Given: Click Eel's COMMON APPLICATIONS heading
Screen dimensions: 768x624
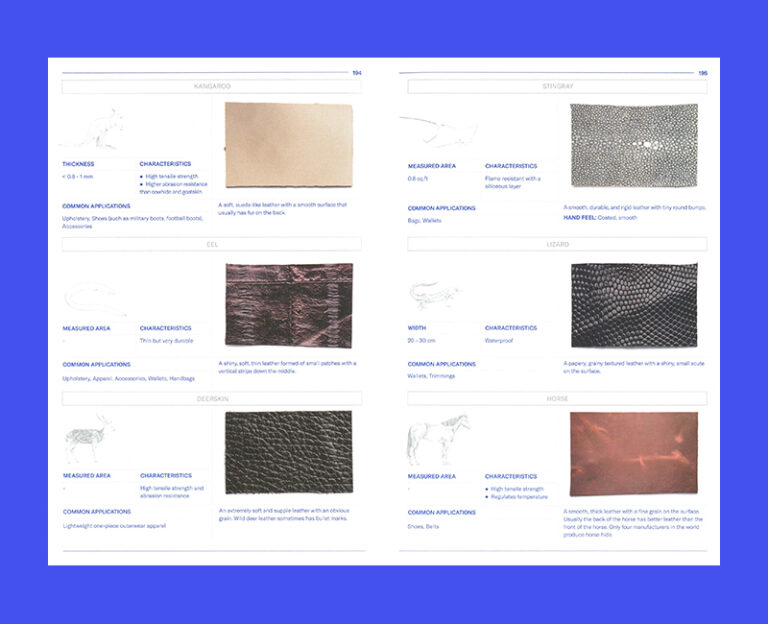Looking at the screenshot, I should [x=96, y=365].
